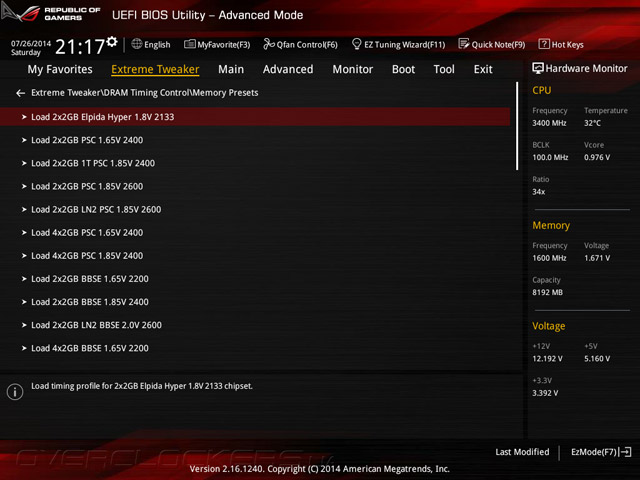This screenshot has width=640, height=480.
Task: Open MyFavorite(F3) shortcut
Action: point(217,44)
